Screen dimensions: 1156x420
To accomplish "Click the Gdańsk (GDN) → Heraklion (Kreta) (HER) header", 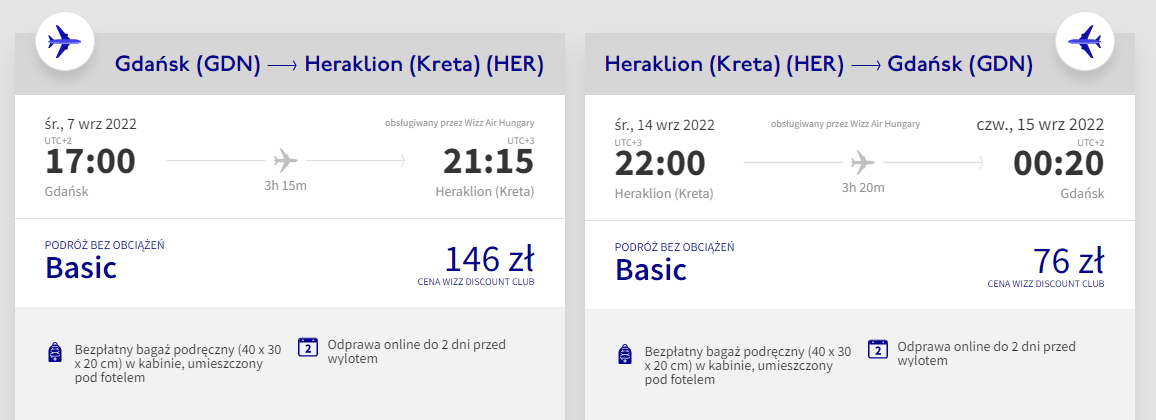I will 330,65.
